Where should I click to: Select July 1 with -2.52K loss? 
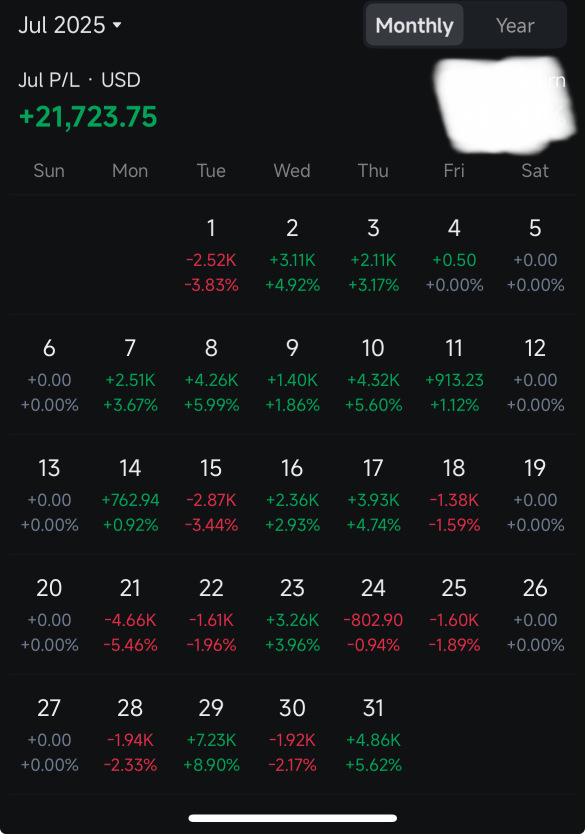[211, 255]
